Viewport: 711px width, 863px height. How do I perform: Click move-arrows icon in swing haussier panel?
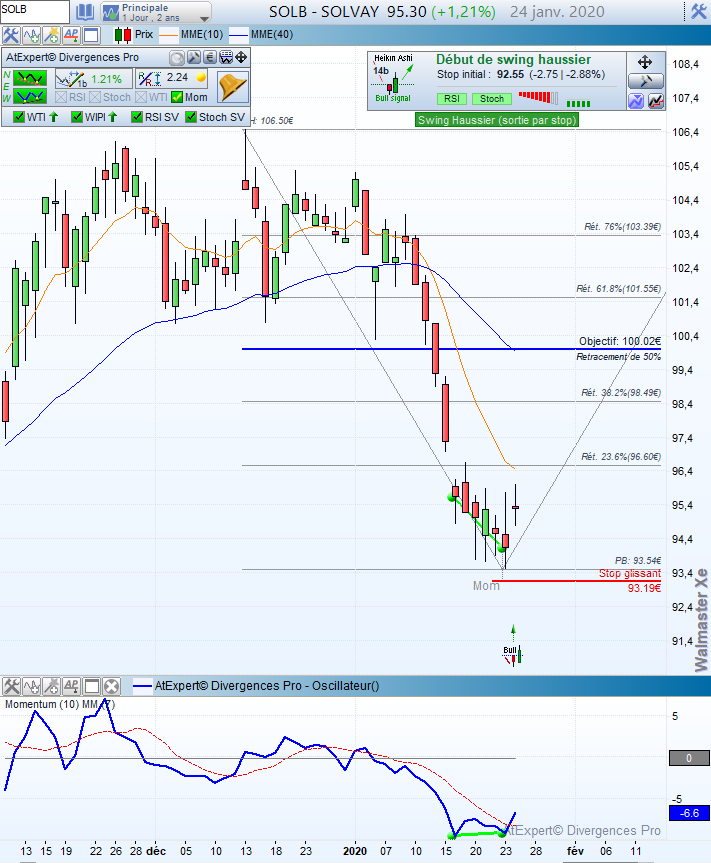click(645, 62)
